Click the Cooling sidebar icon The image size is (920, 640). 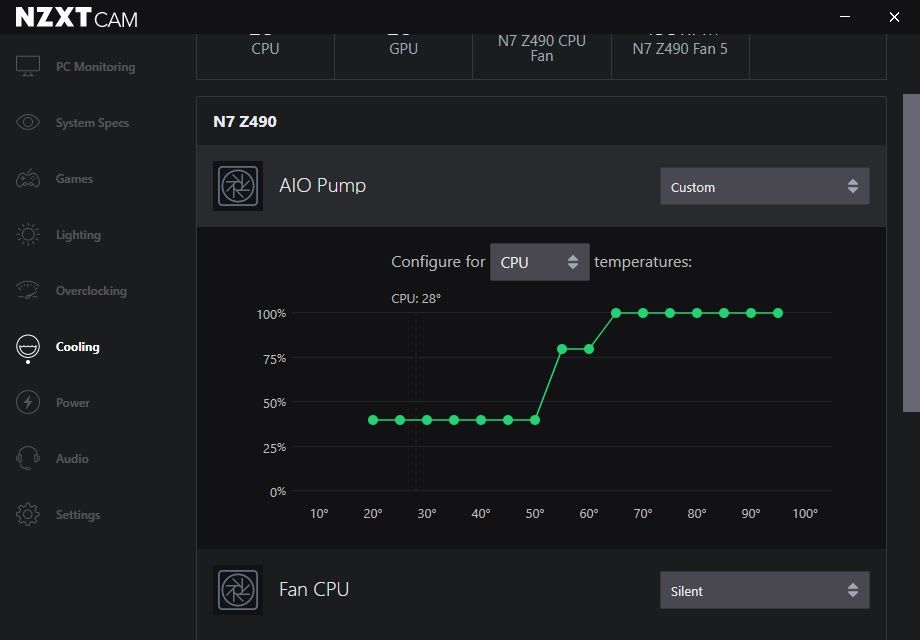[28, 347]
